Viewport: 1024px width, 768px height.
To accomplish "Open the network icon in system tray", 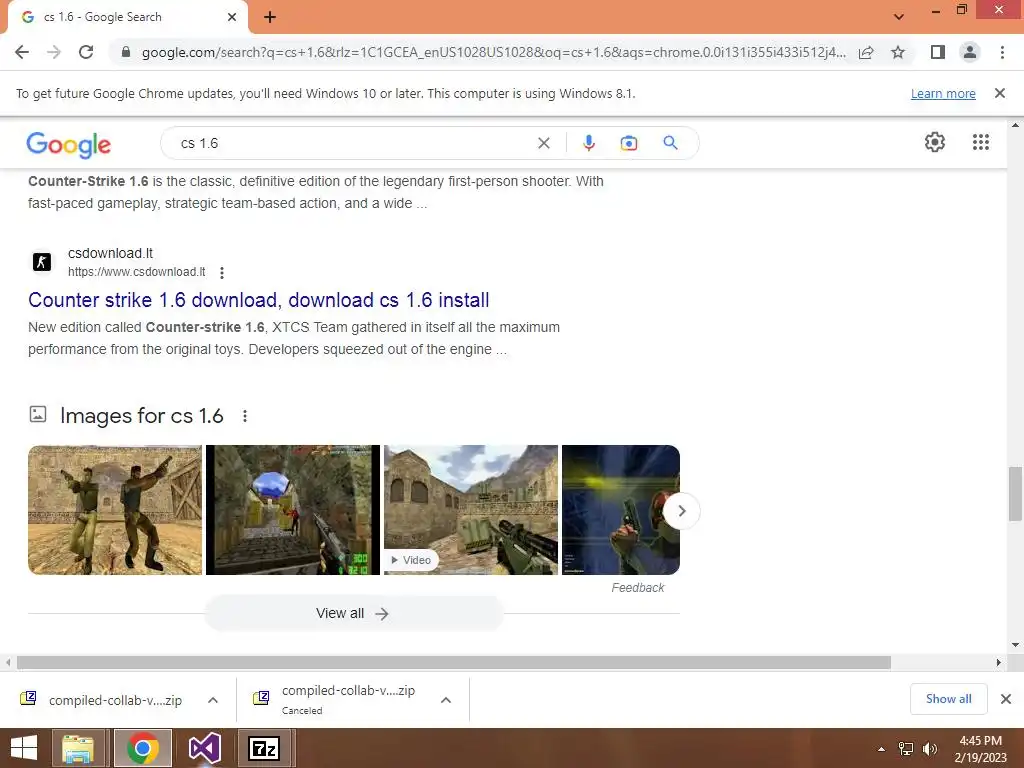I will pyautogui.click(x=906, y=749).
